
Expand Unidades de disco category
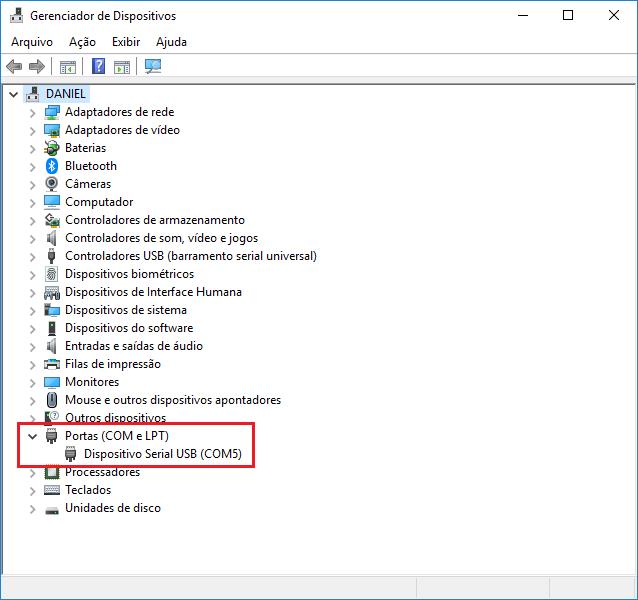coord(33,509)
